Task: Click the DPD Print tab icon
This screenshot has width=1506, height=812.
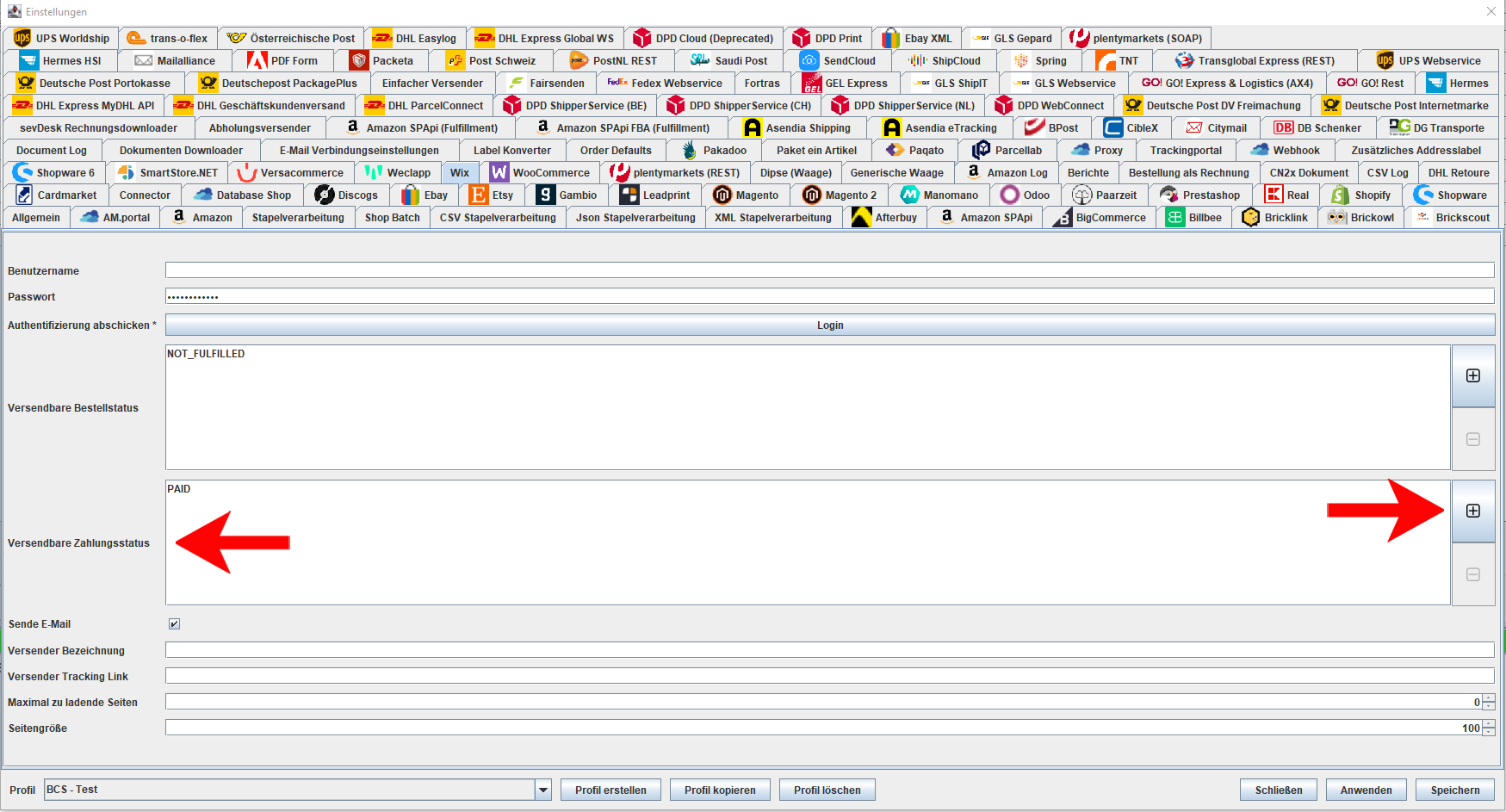Action: [x=802, y=38]
